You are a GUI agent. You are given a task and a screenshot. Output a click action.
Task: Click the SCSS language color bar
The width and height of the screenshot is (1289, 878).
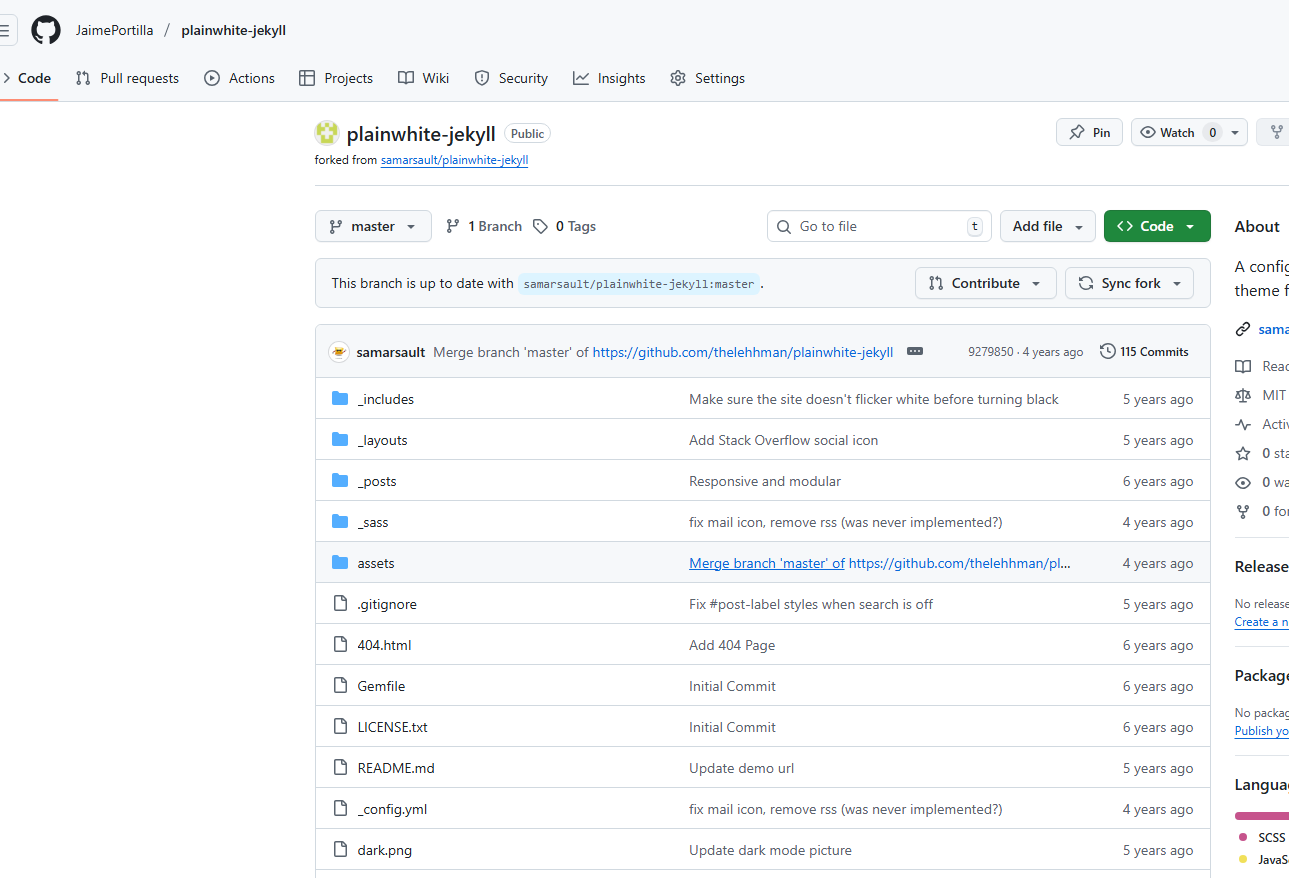[1262, 816]
